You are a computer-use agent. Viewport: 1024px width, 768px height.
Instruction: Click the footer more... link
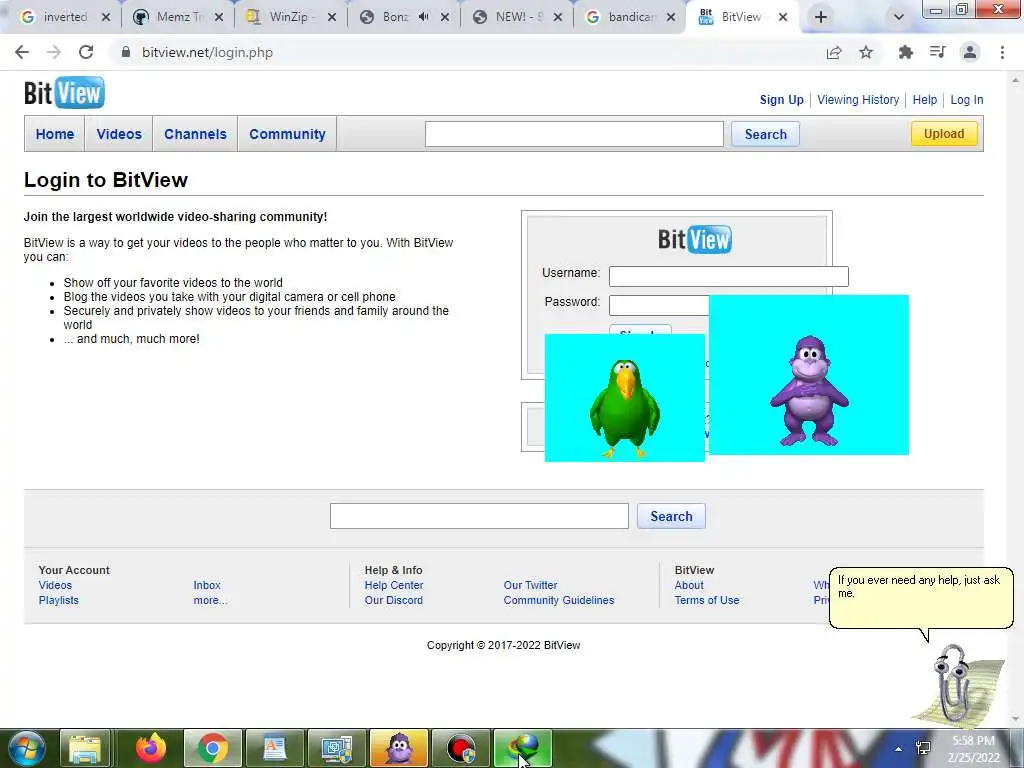tap(210, 600)
